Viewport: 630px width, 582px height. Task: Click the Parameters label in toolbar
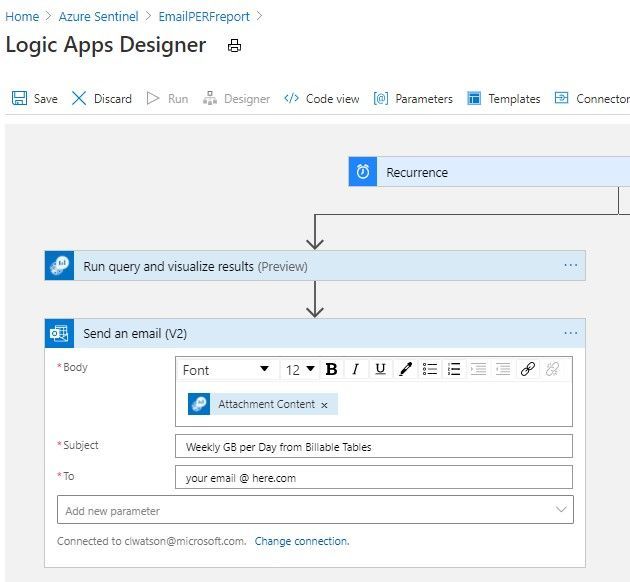point(424,99)
